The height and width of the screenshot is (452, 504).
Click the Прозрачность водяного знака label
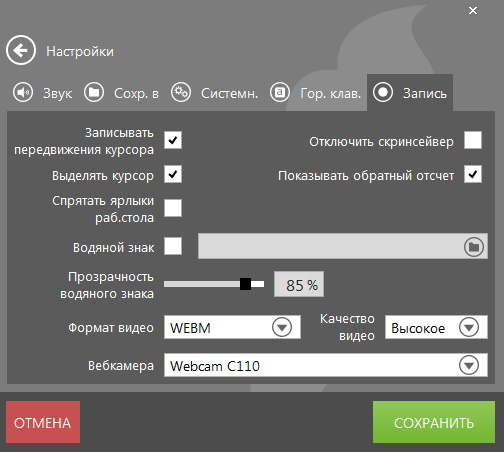(107, 285)
